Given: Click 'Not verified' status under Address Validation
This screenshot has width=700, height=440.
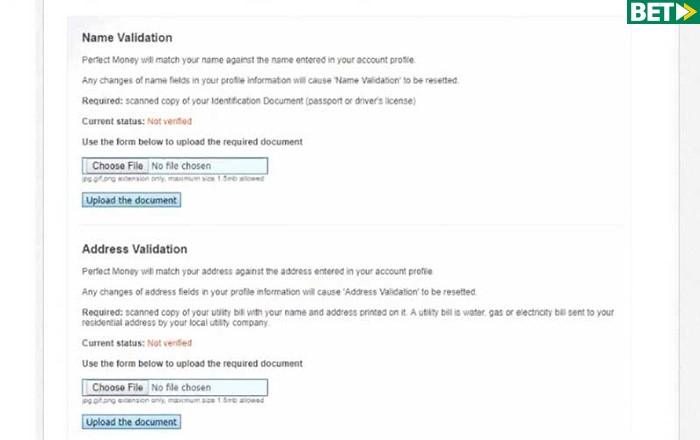Looking at the screenshot, I should click(x=169, y=343).
